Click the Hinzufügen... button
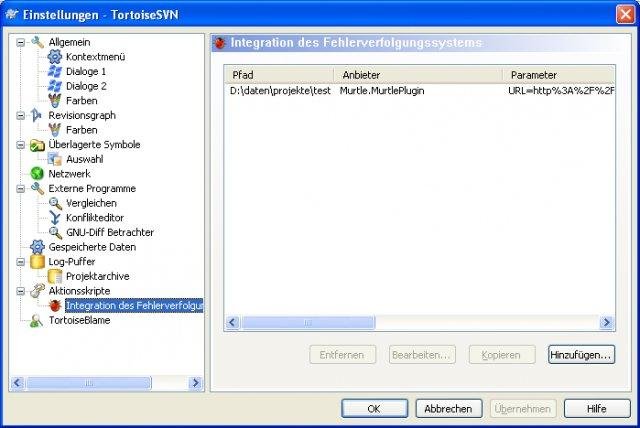The width and height of the screenshot is (640, 428). pos(581,355)
